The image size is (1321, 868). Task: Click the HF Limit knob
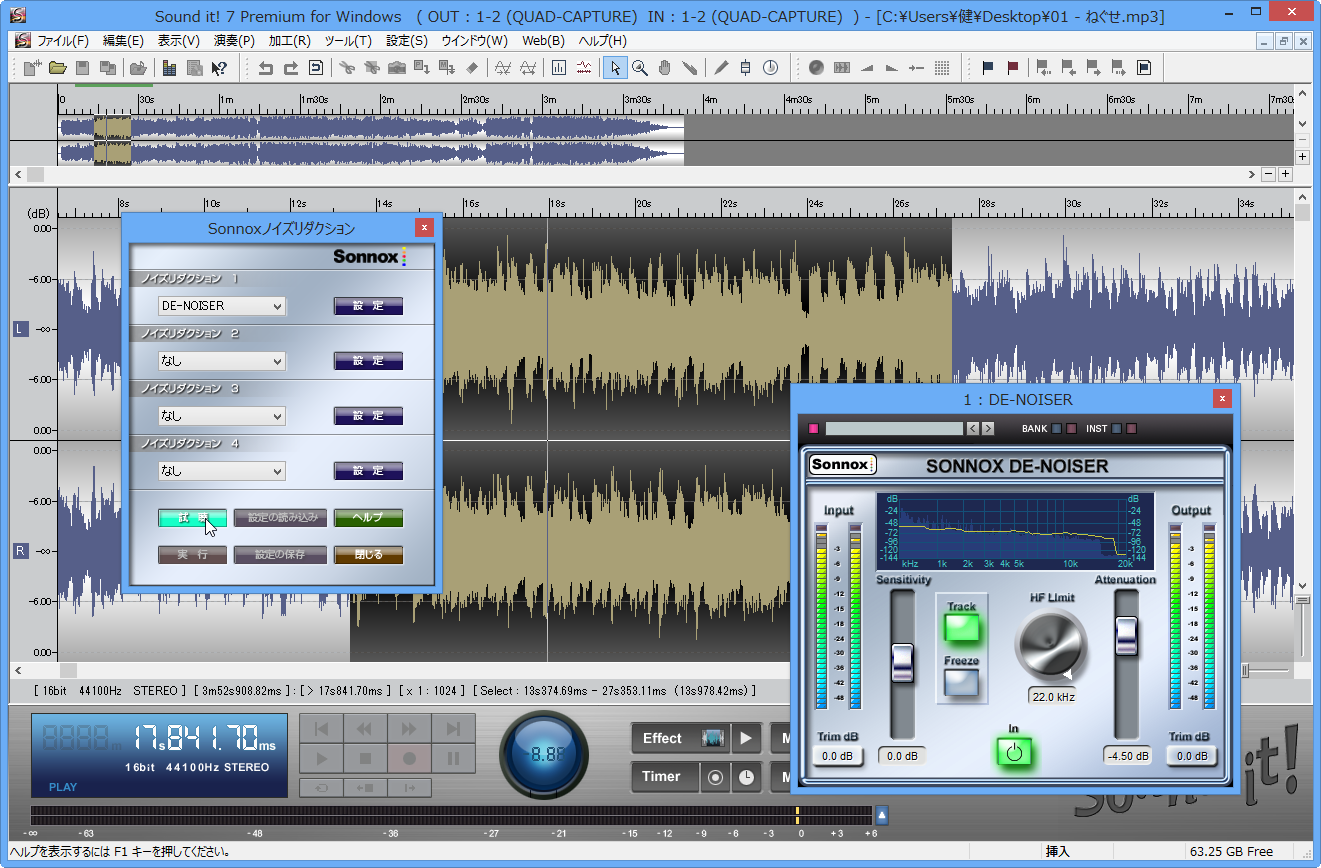[x=1051, y=644]
